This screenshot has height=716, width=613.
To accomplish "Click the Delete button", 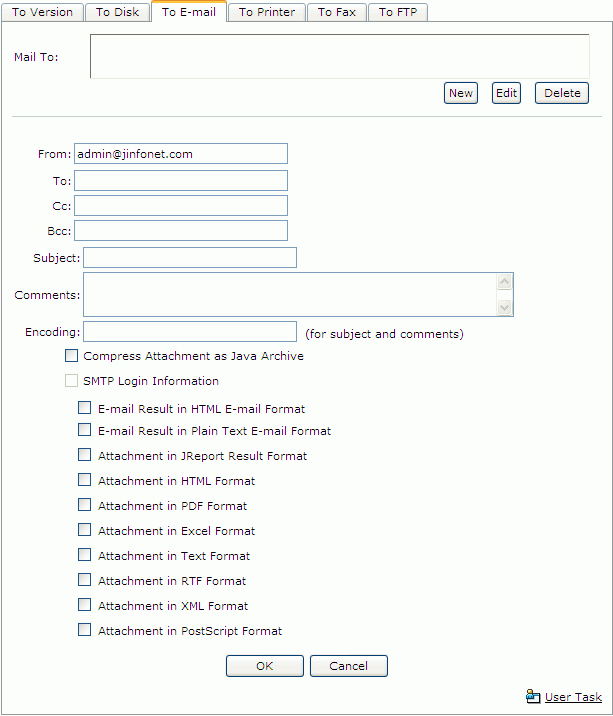I will [562, 93].
